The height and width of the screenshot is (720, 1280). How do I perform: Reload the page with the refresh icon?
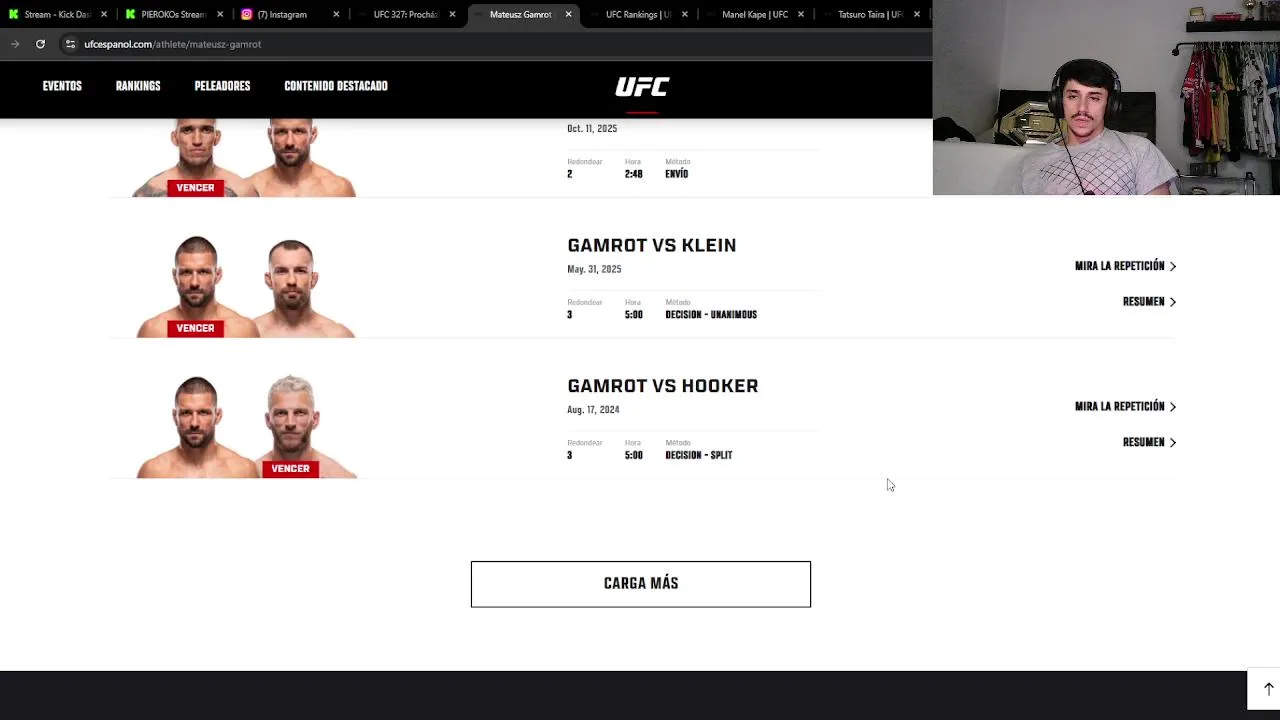tap(40, 44)
